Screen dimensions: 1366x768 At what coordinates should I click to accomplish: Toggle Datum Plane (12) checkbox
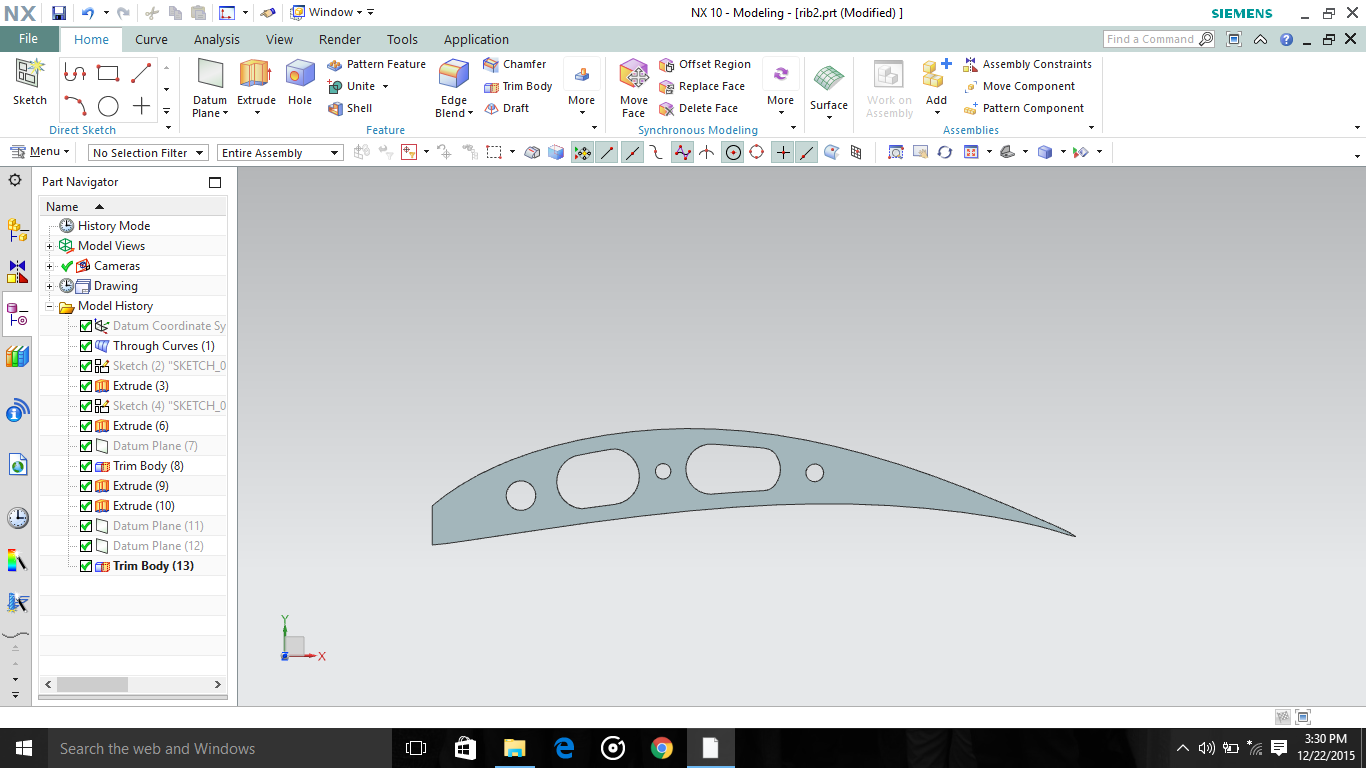[x=86, y=546]
